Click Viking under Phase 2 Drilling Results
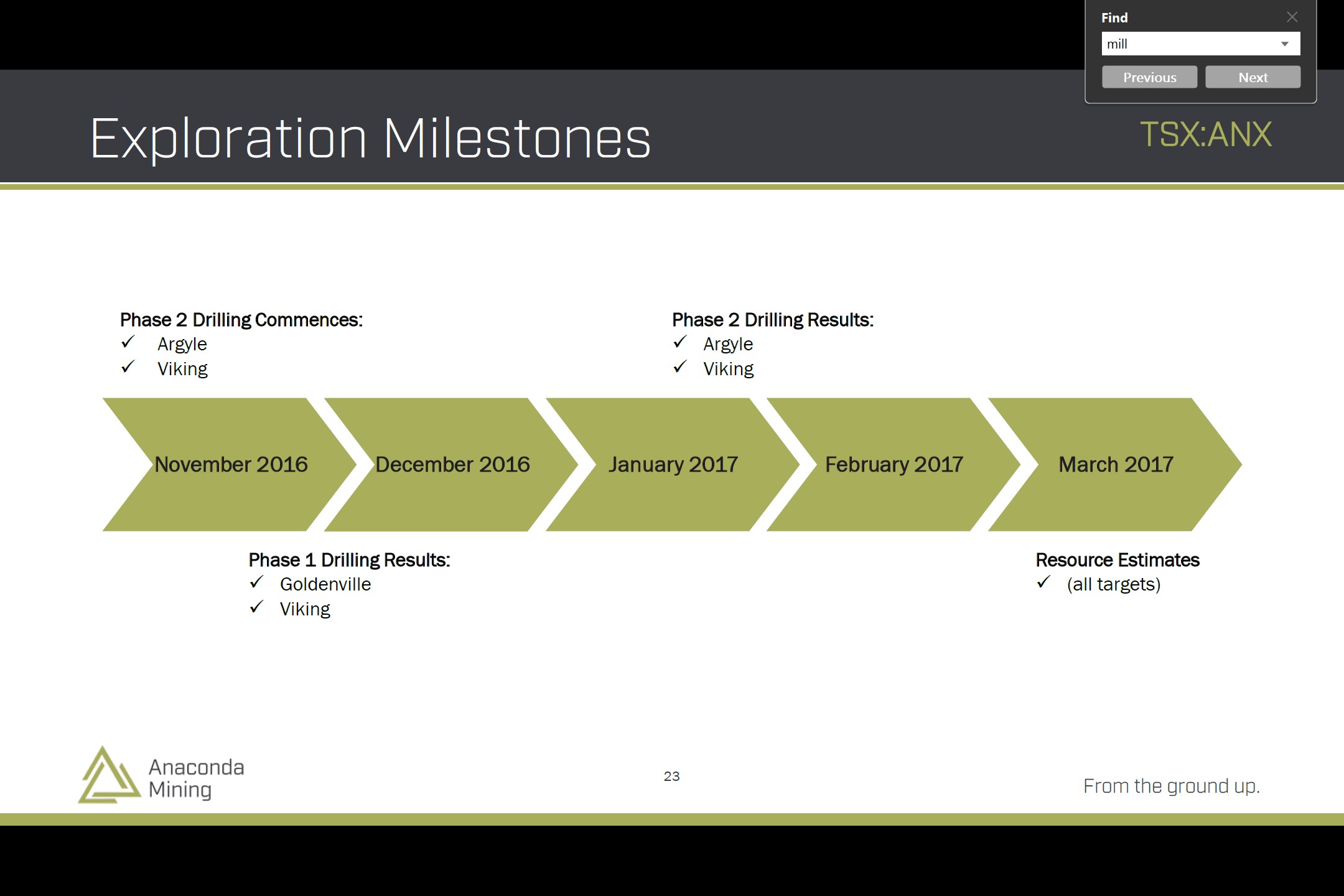 click(729, 370)
